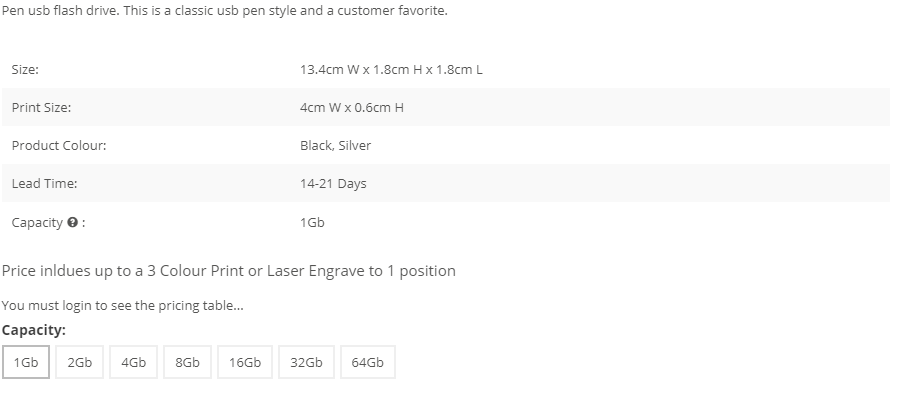Click the Product Colour label
Screen dimensions: 898x414
click(59, 145)
